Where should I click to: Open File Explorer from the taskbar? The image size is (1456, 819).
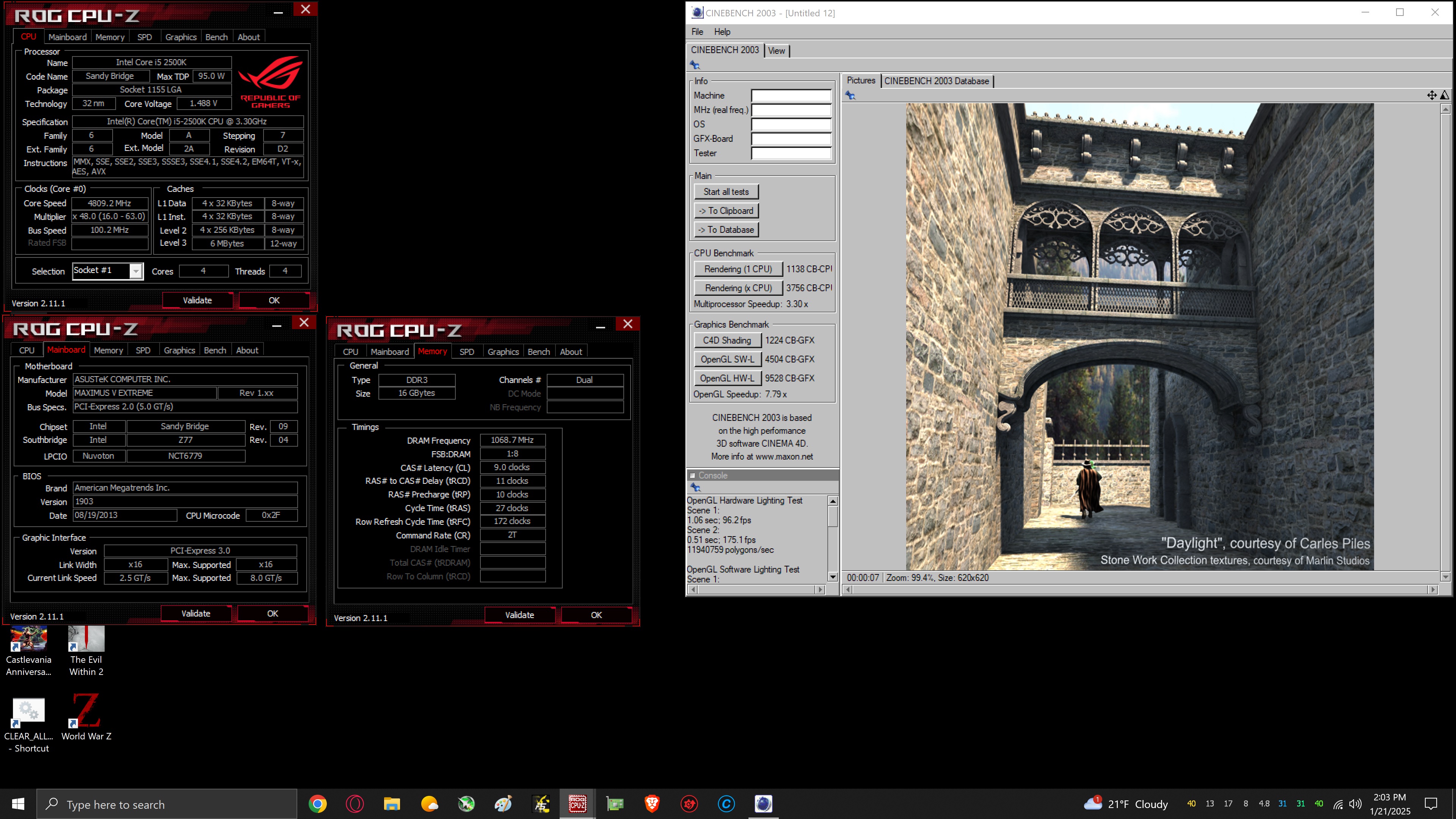392,804
